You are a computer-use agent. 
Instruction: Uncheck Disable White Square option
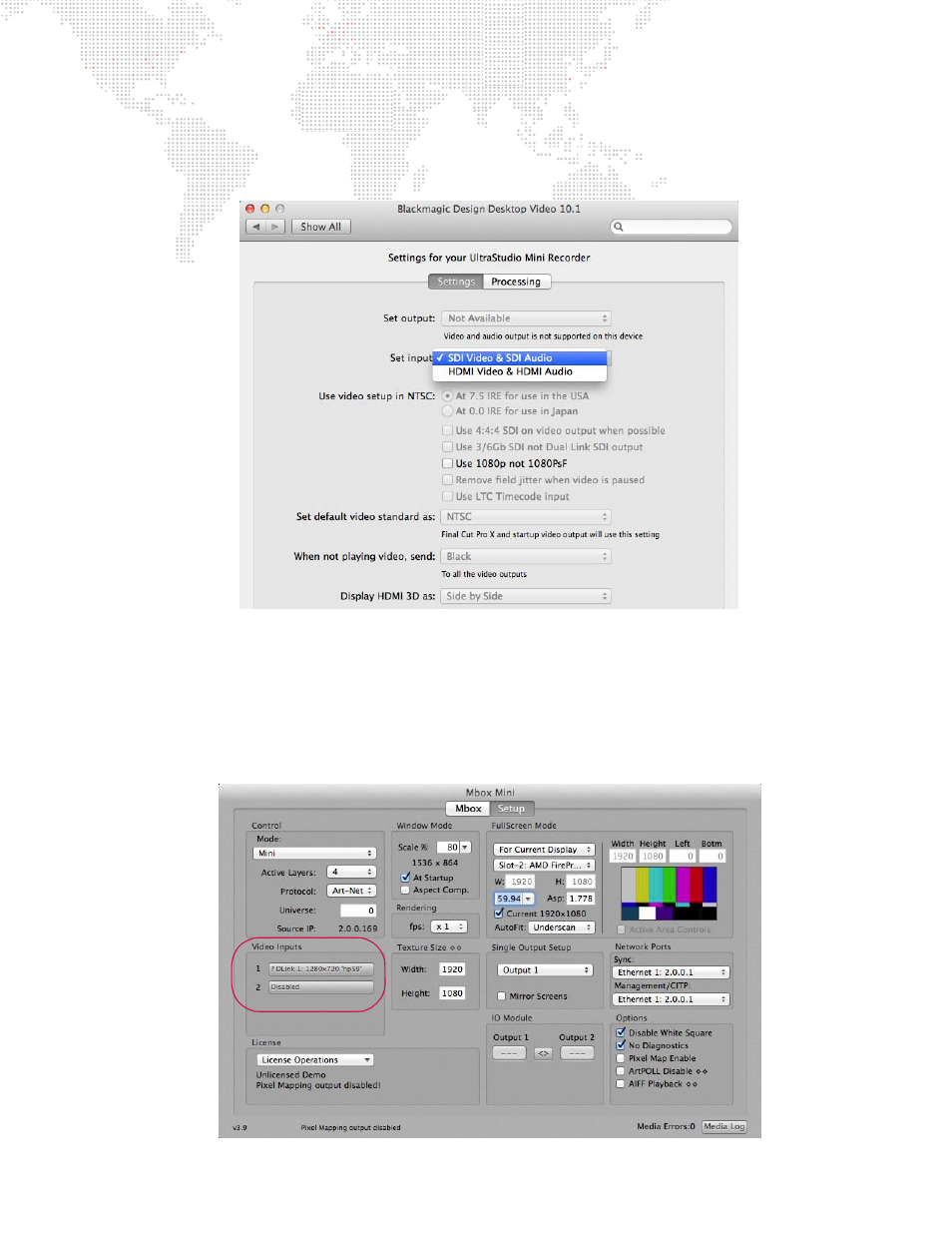(x=621, y=1032)
